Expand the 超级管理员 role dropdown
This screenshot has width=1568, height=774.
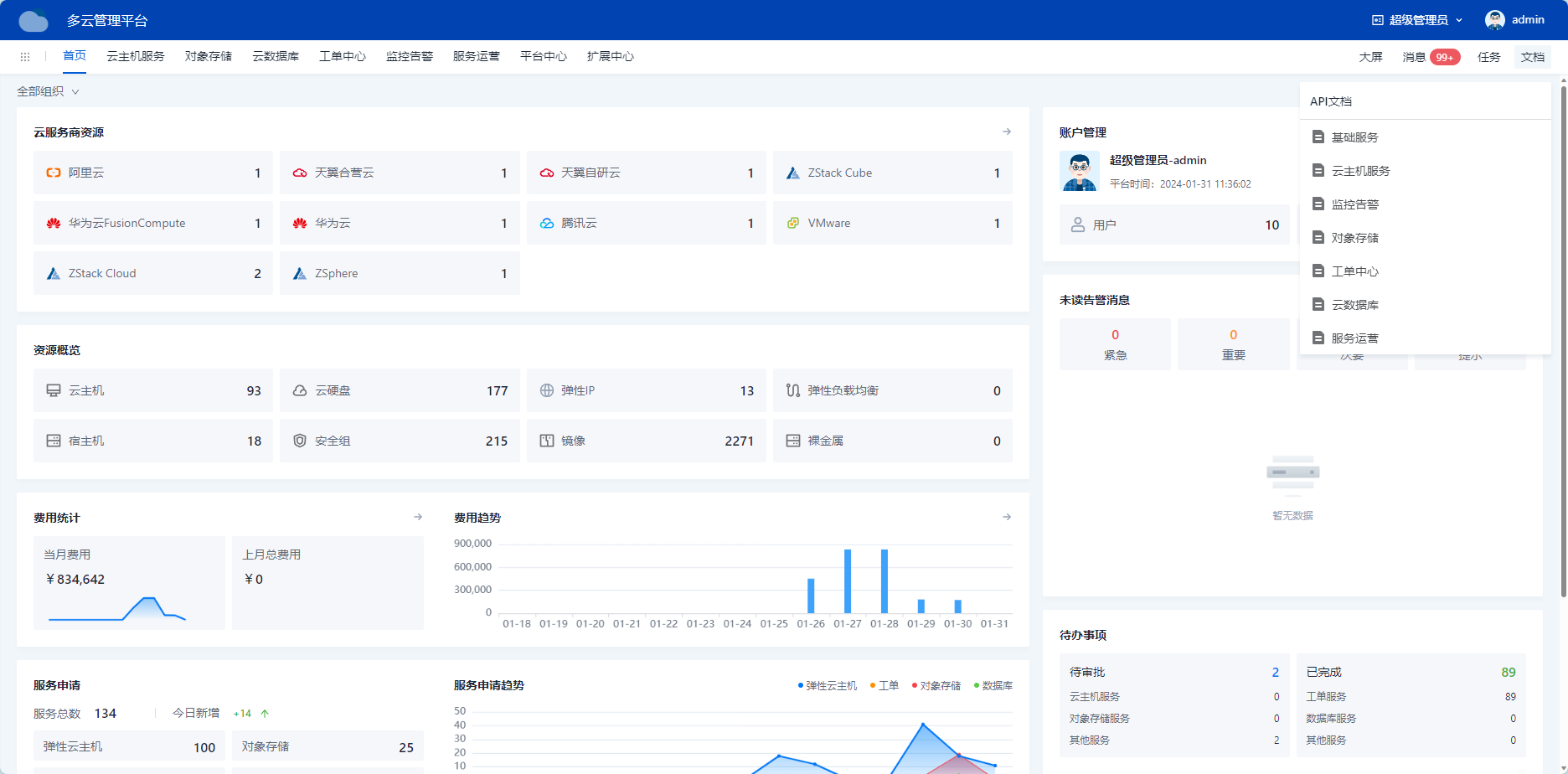click(x=1417, y=20)
